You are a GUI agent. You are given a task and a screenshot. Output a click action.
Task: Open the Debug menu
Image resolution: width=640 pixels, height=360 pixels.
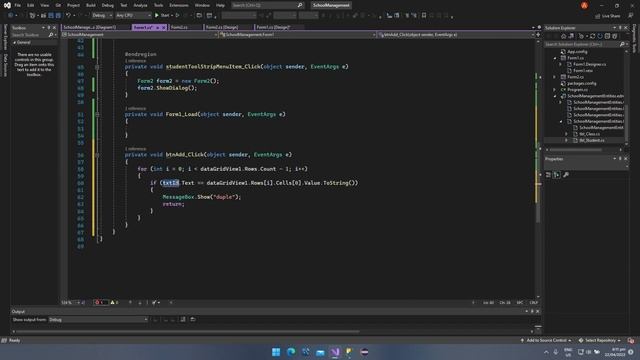coord(108,5)
